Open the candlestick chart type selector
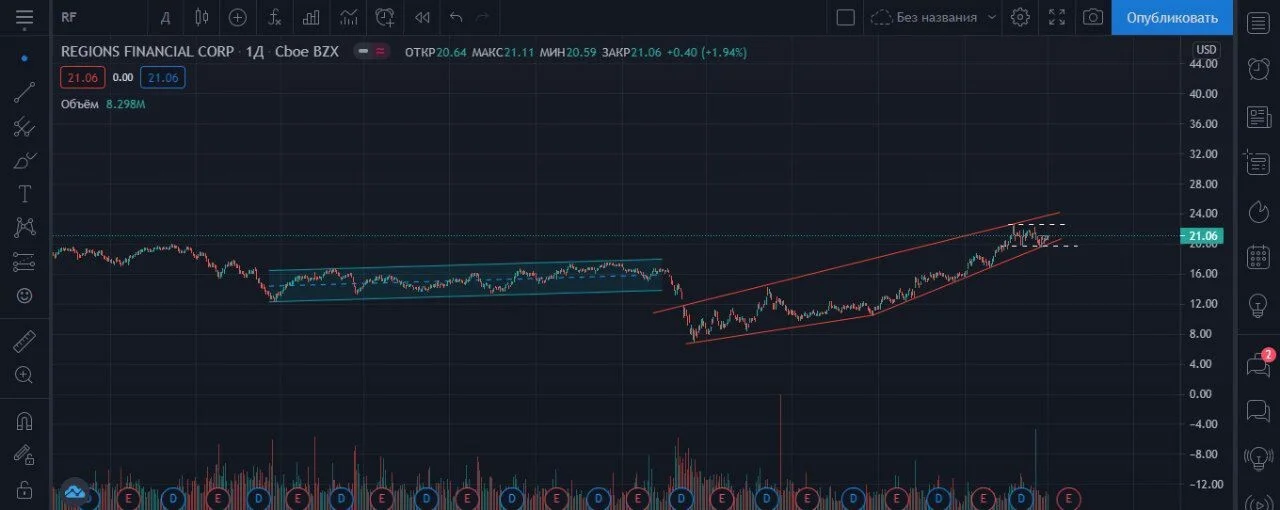This screenshot has height=510, width=1280. [x=202, y=17]
